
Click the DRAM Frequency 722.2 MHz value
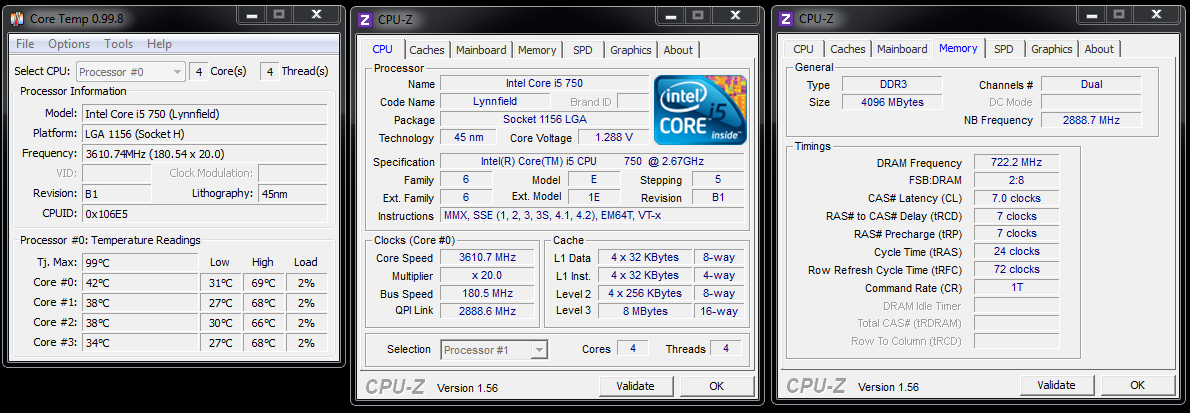pos(1016,162)
